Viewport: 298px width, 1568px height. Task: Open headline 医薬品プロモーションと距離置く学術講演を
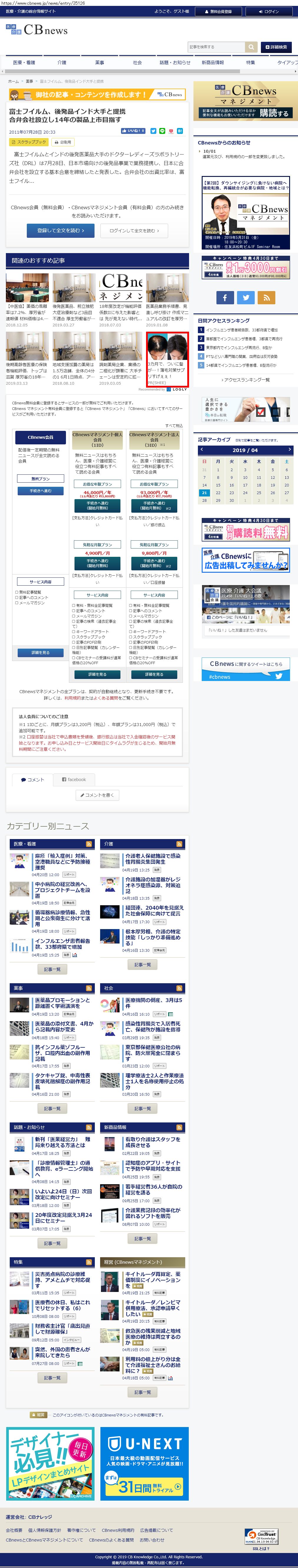click(62, 1003)
